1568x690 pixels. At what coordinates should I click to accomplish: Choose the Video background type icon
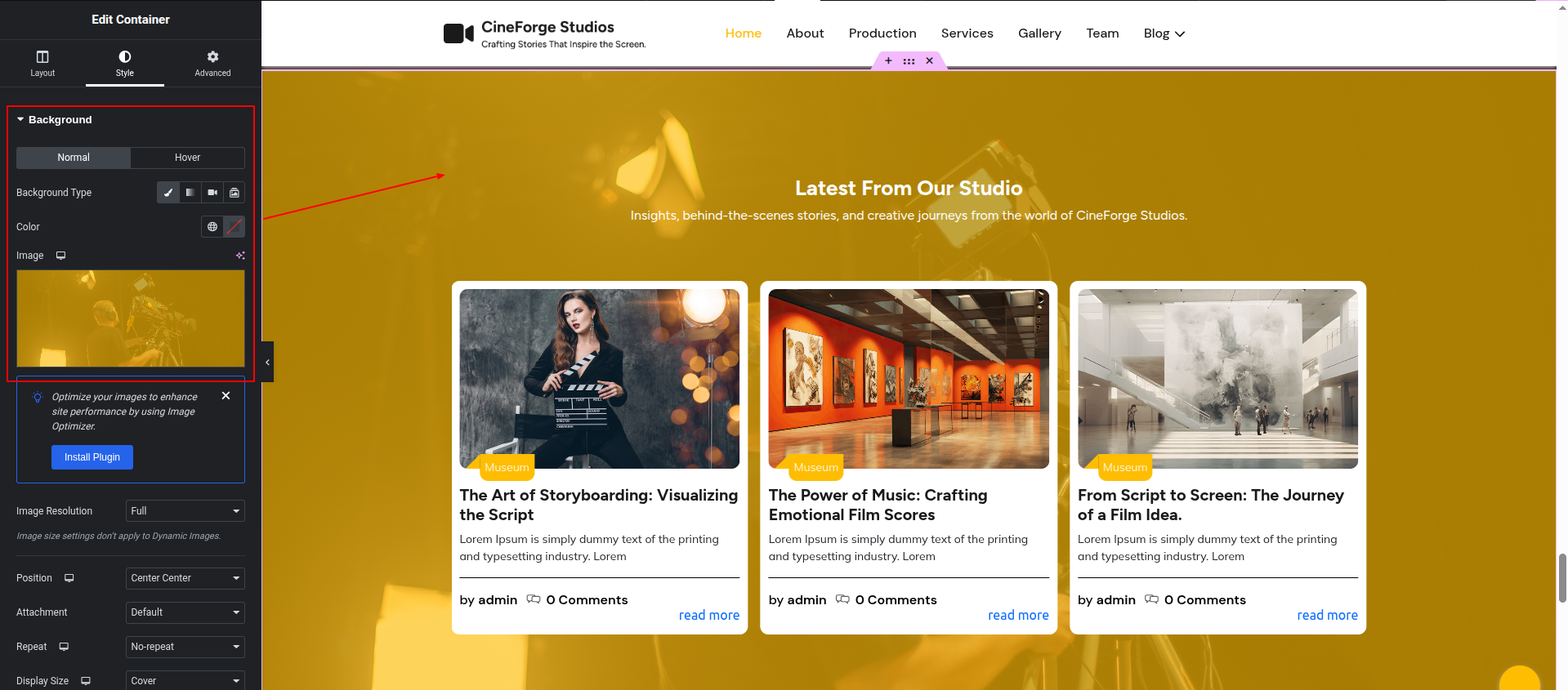[x=212, y=193]
